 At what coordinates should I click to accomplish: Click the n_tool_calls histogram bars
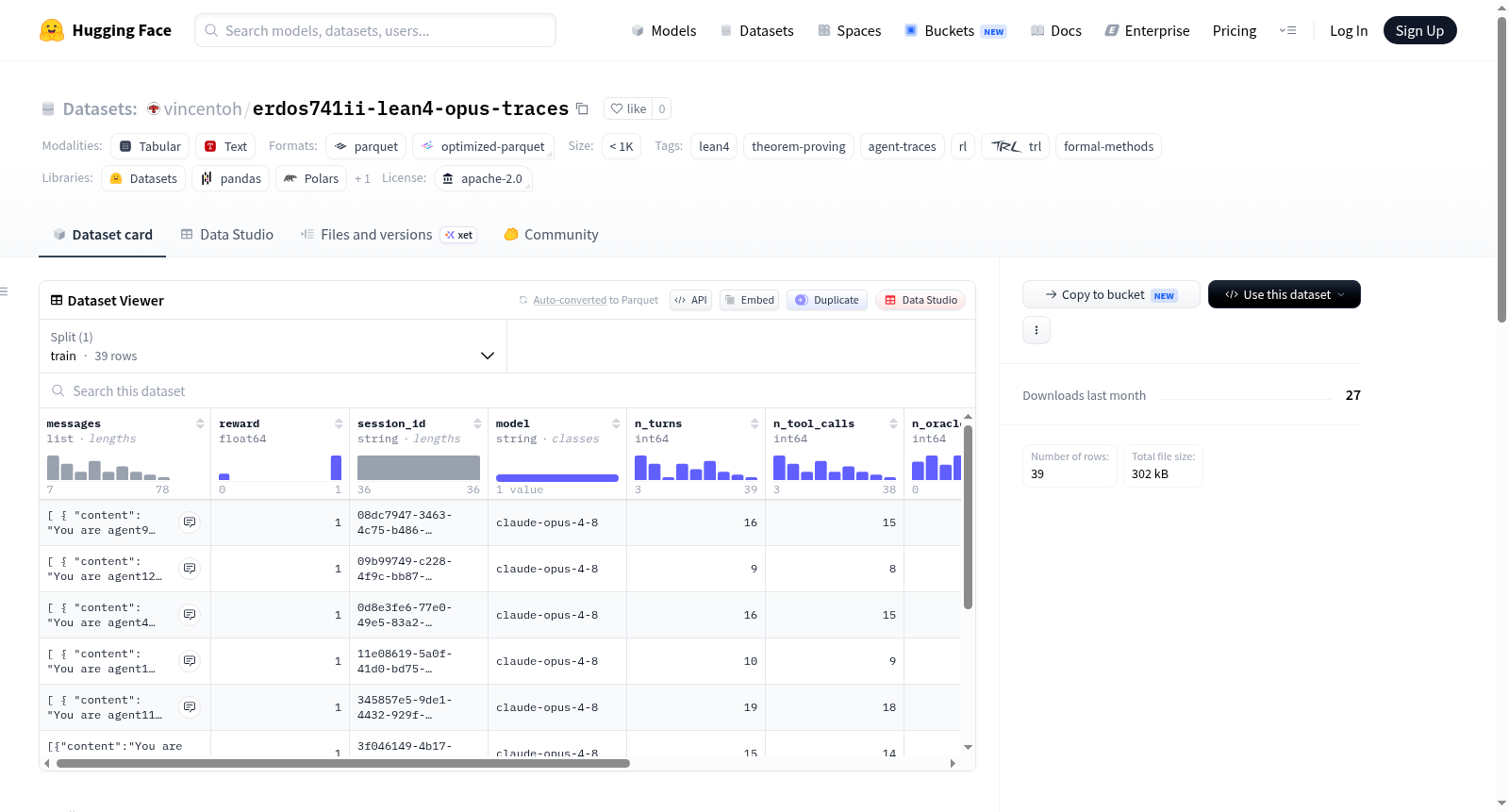coord(835,468)
